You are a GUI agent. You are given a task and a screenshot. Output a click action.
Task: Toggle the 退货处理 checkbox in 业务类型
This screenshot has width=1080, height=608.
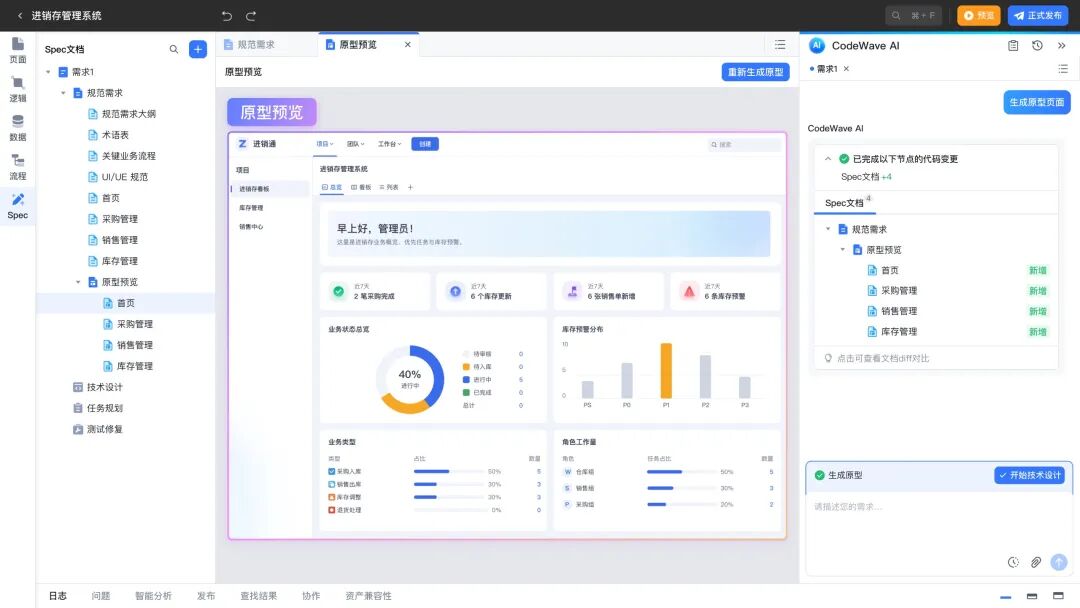[x=331, y=510]
